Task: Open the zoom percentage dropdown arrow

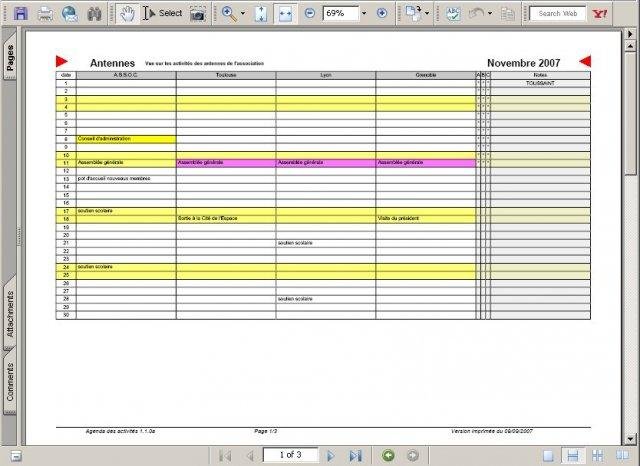Action: [x=364, y=13]
